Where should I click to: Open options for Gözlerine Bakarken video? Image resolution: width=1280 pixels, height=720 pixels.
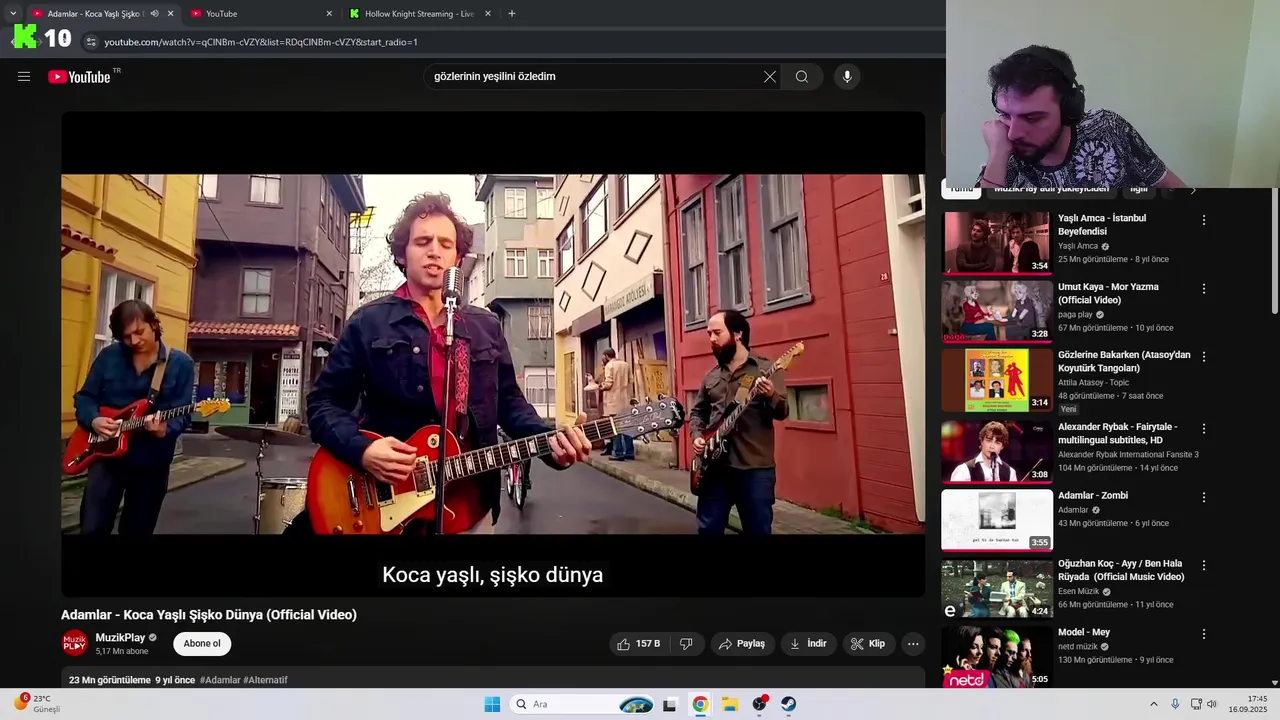1204,357
